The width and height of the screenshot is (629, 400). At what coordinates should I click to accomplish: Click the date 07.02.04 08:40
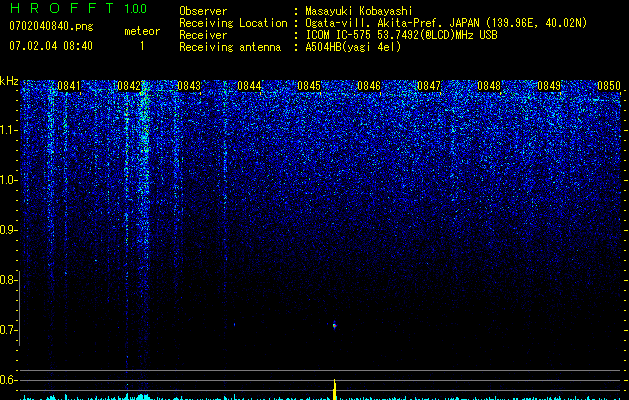[x=51, y=46]
